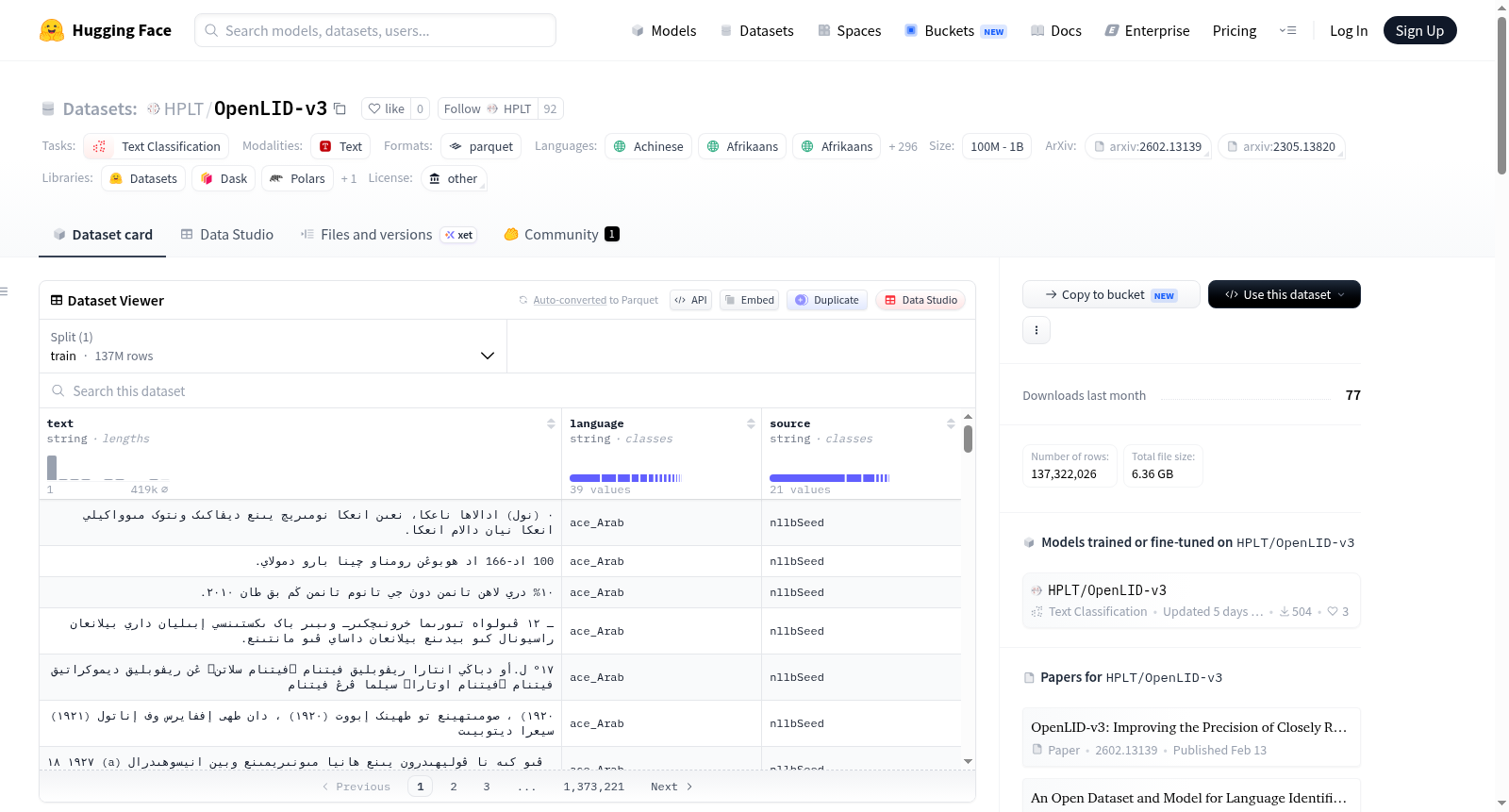This screenshot has width=1509, height=812.
Task: Click the language classes distribution bar
Action: tap(625, 478)
